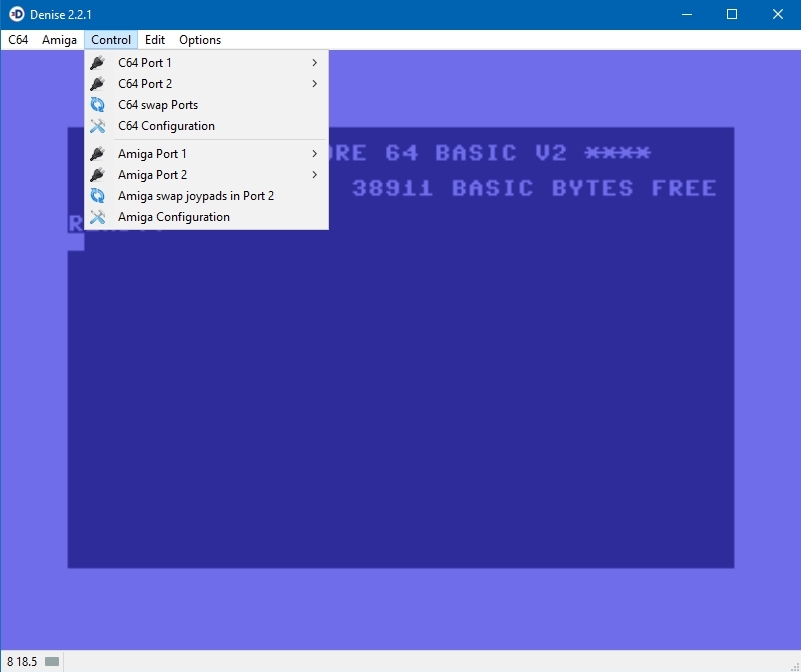Viewport: 801px width, 672px height.
Task: Click the blinking cursor block on C64 screen
Action: (76, 244)
